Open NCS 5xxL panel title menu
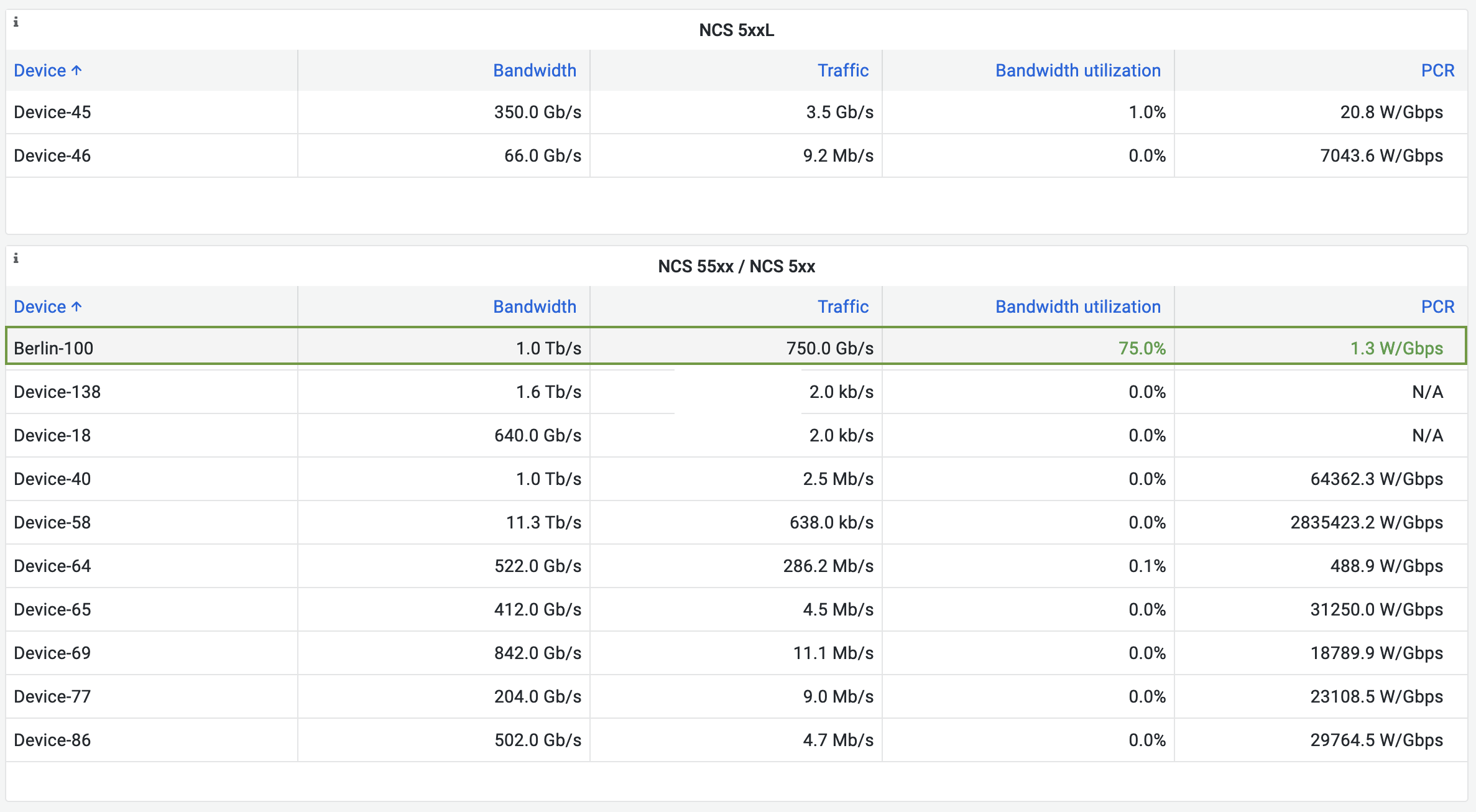Viewport: 1476px width, 812px height. point(736,30)
